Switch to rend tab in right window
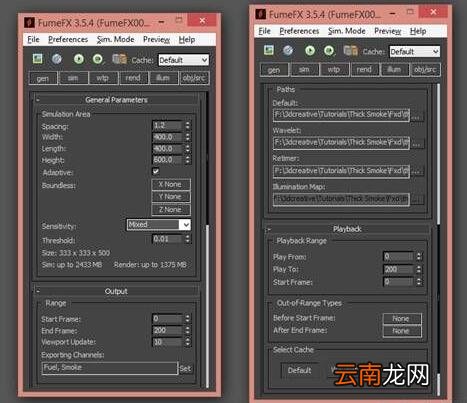This screenshot has width=467, height=403. [364, 70]
